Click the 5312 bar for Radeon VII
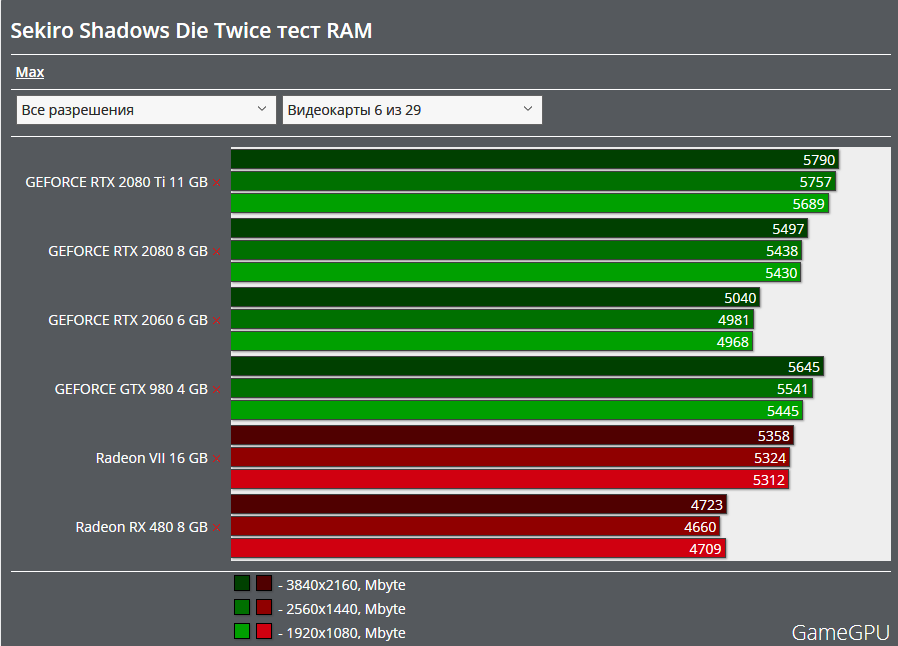 [510, 479]
